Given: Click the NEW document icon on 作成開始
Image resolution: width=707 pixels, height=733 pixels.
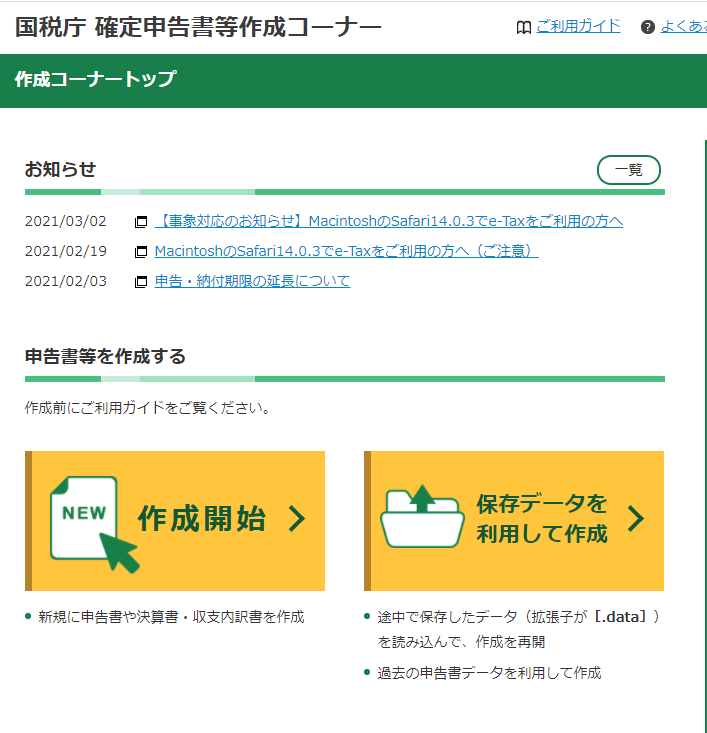Looking at the screenshot, I should pyautogui.click(x=93, y=524).
